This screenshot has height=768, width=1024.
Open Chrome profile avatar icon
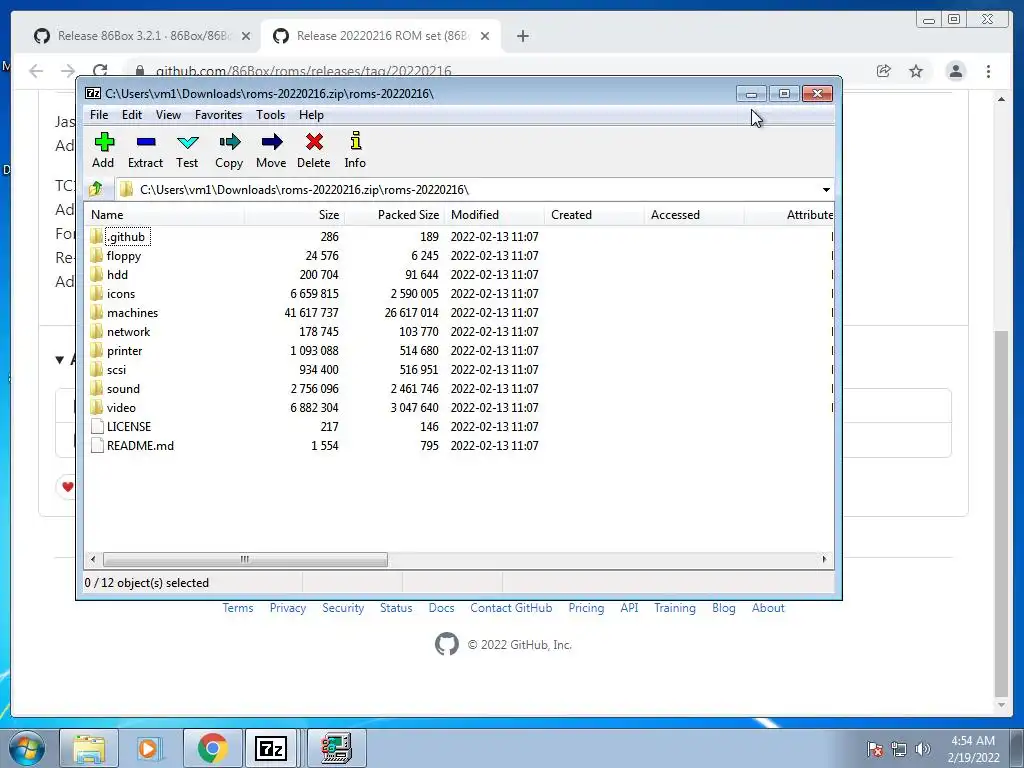[955, 71]
